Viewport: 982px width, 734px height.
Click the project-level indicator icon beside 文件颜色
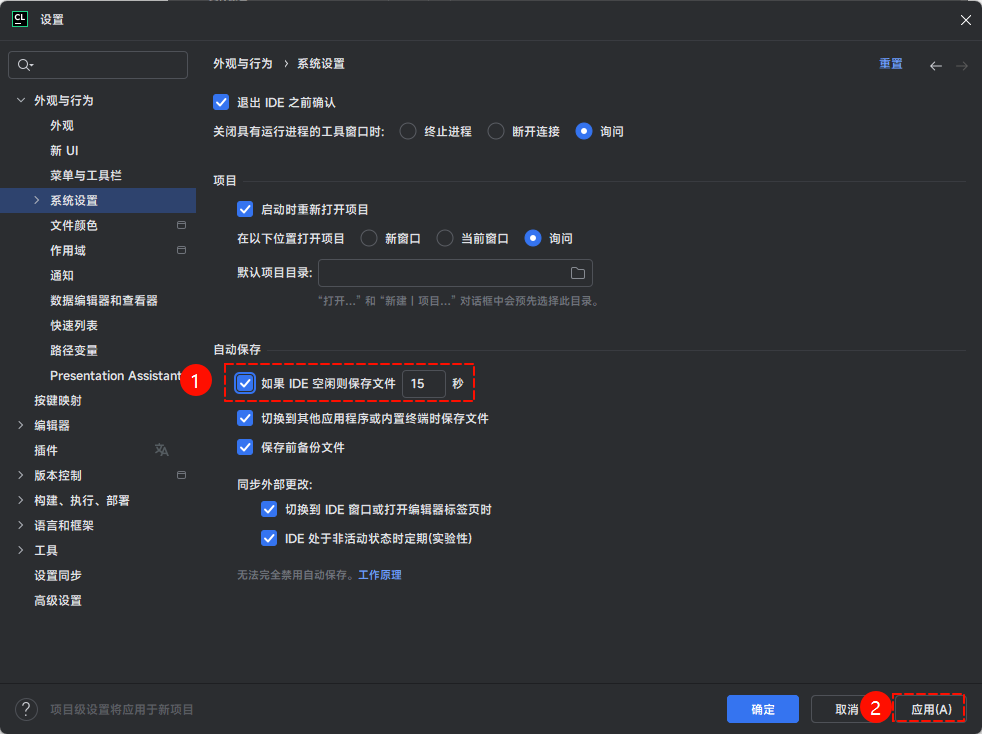point(181,225)
